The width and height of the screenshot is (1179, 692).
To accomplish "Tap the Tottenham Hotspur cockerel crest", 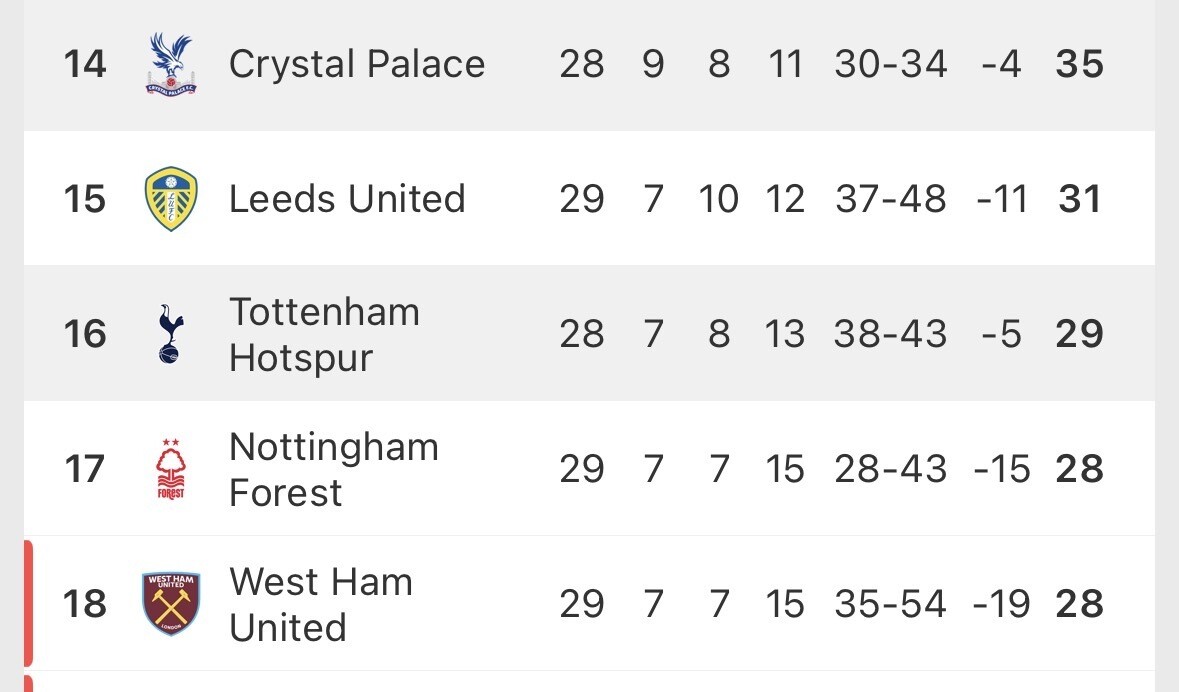I will coord(171,334).
